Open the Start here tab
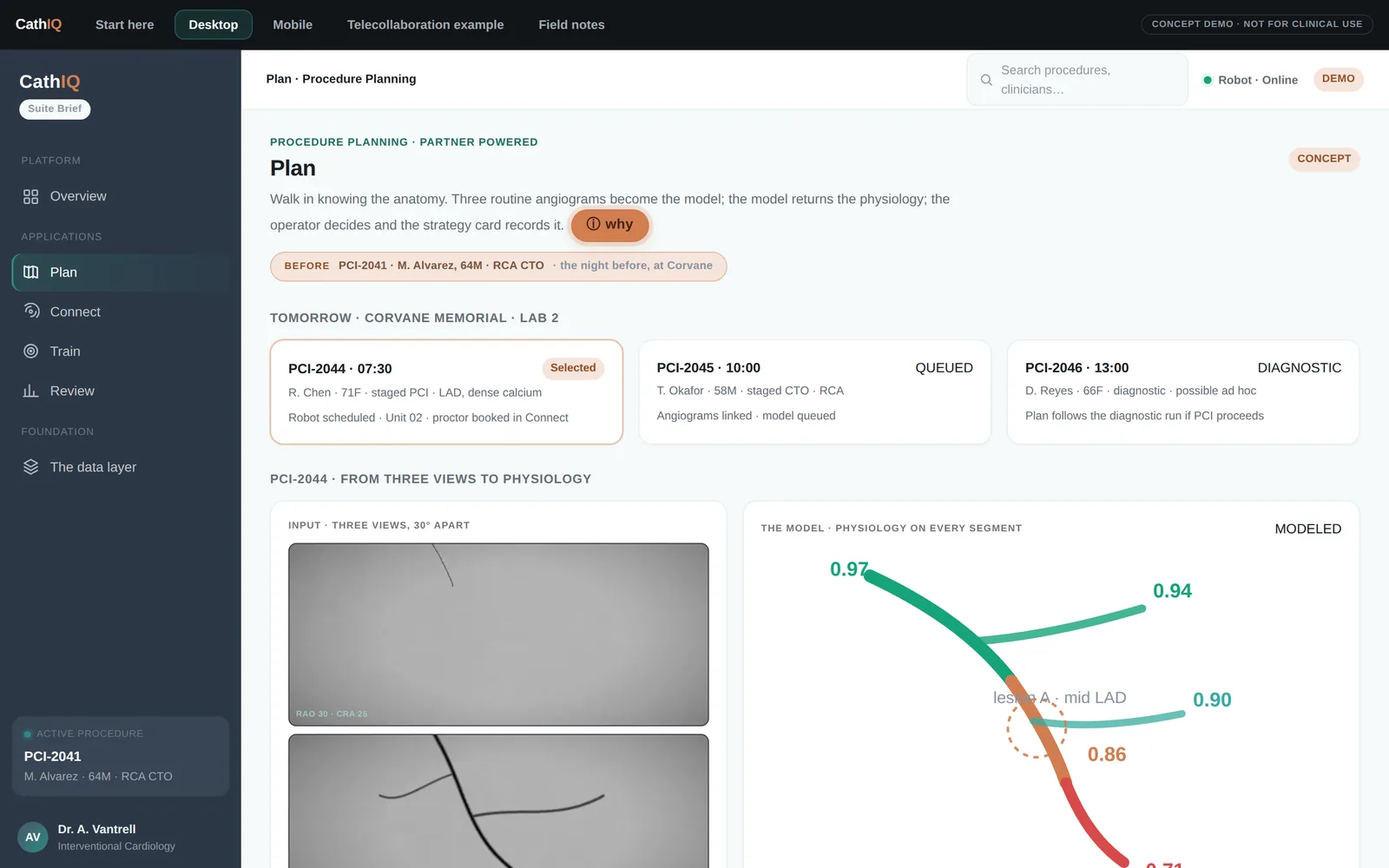 124,24
